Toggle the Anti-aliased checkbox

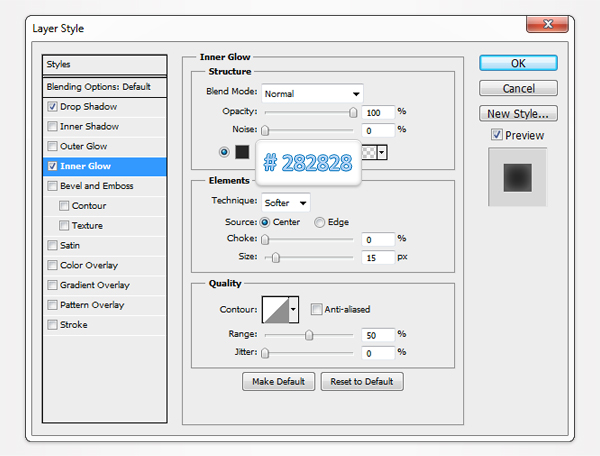316,309
